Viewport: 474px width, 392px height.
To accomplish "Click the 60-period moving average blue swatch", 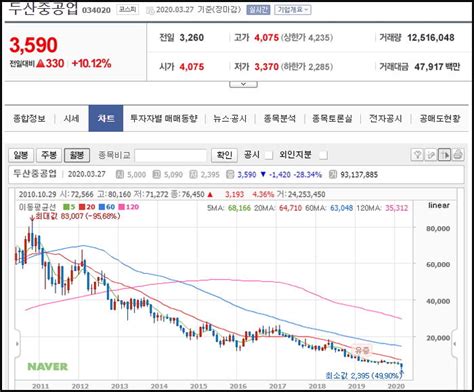I will (x=102, y=207).
